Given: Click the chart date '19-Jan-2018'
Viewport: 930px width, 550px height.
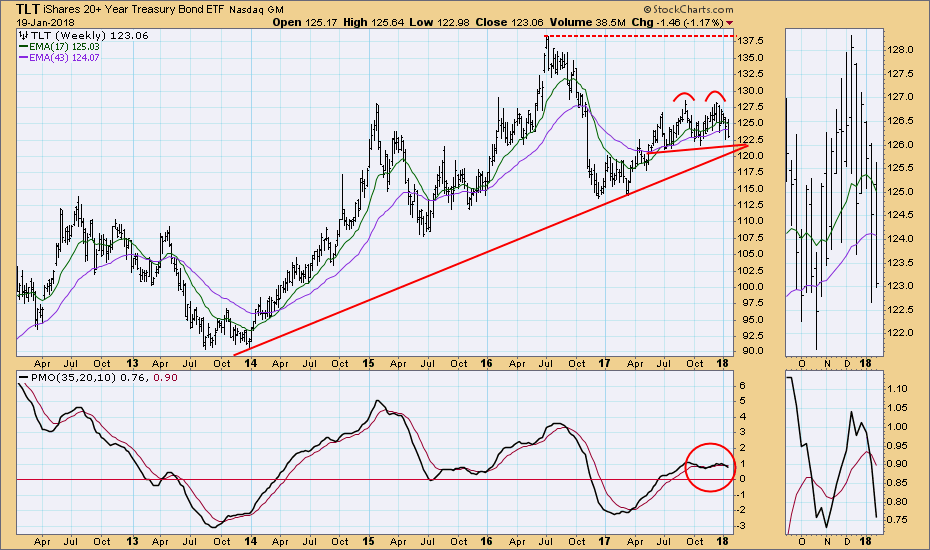Looking at the screenshot, I should [45, 23].
